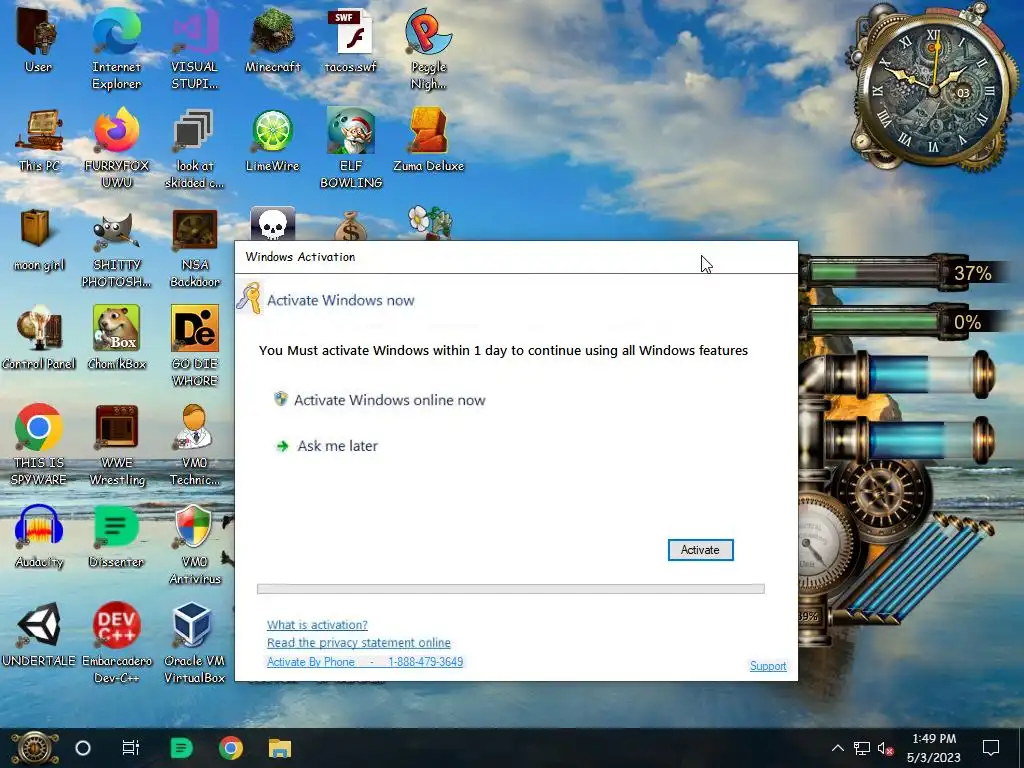1024x768 pixels.
Task: Open the De icon labeled GO DIE
Action: [x=195, y=346]
